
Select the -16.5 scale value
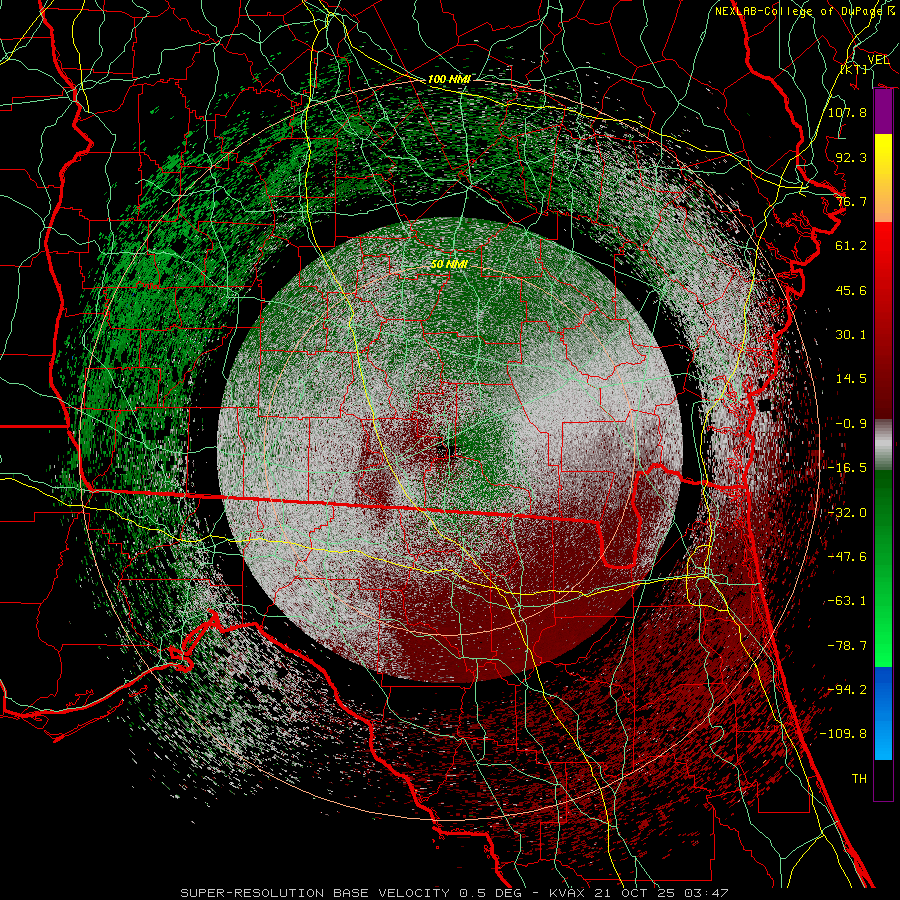847,468
